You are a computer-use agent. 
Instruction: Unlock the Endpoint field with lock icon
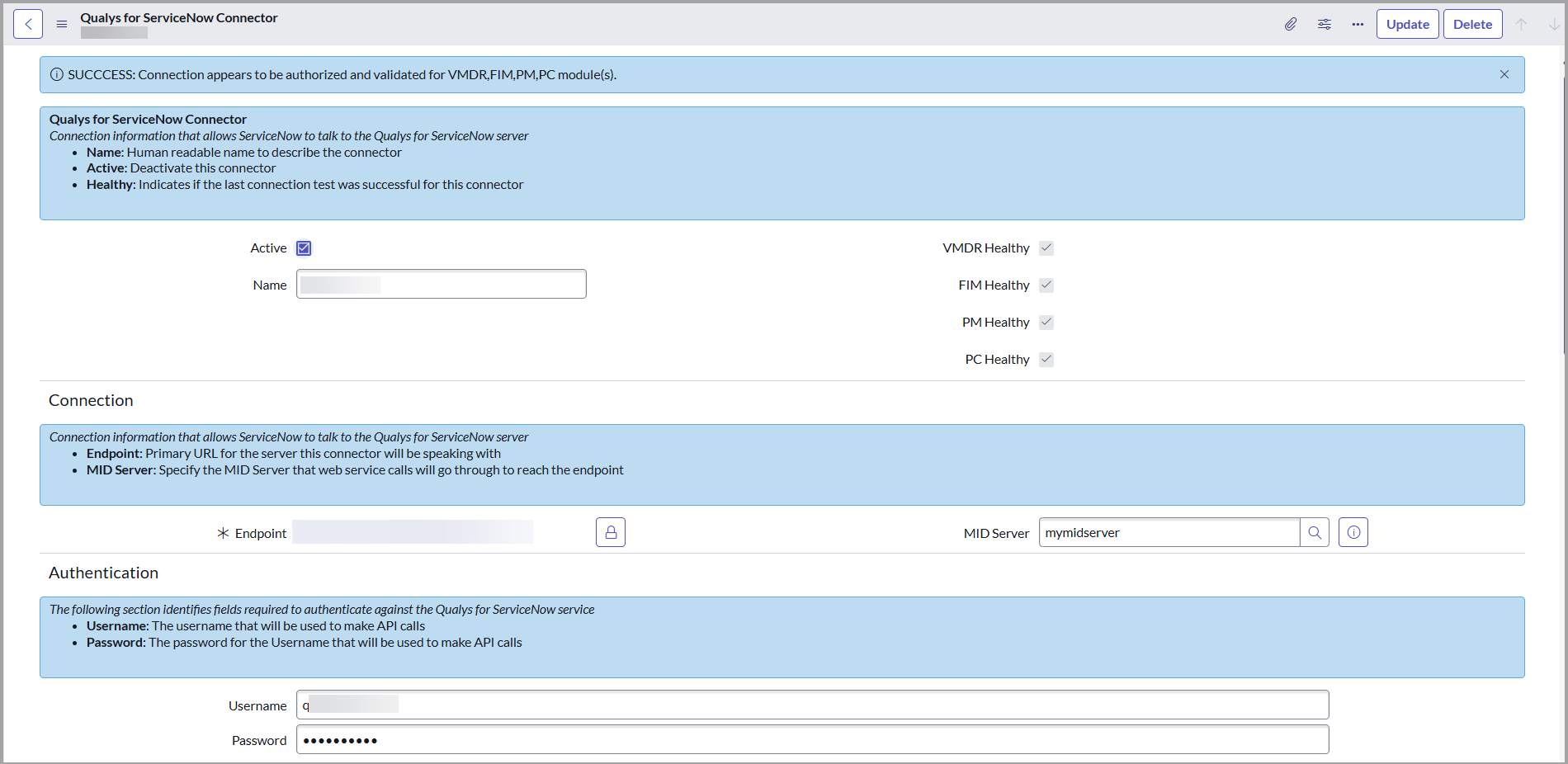611,532
